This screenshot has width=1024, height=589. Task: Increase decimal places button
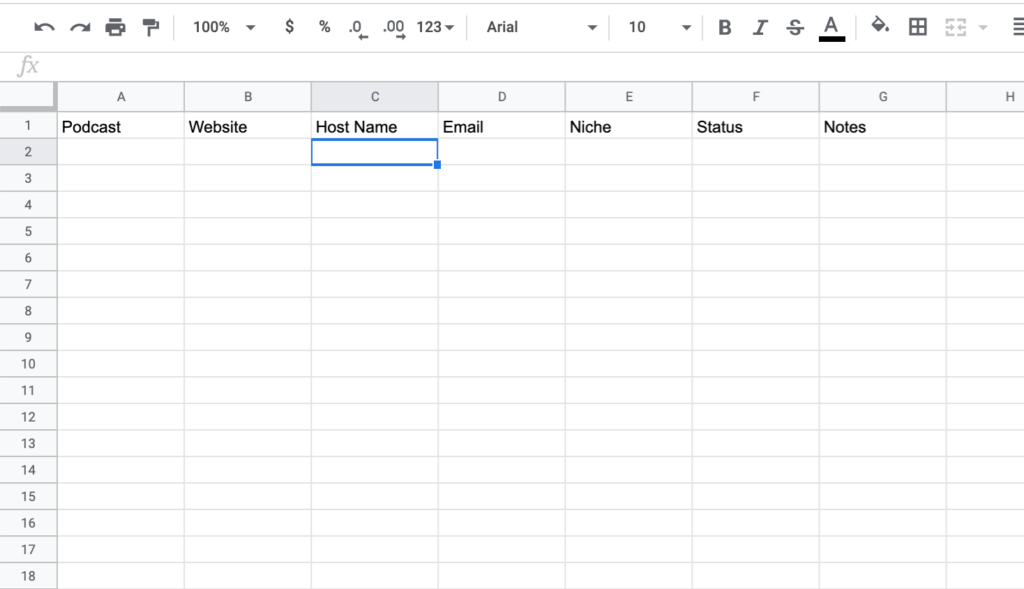pos(394,28)
